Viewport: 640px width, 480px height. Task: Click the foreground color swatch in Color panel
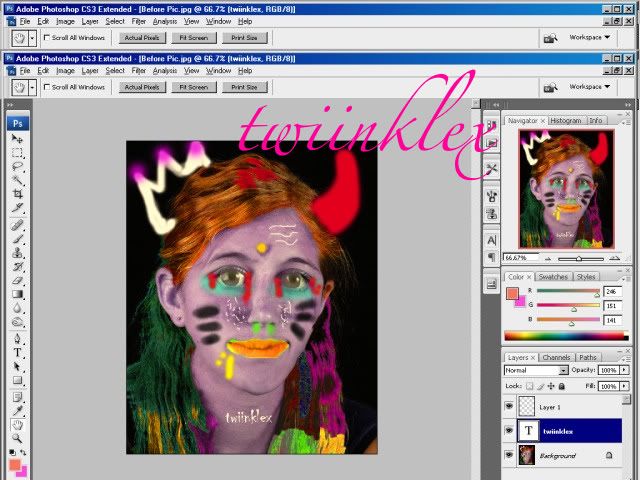pos(512,294)
